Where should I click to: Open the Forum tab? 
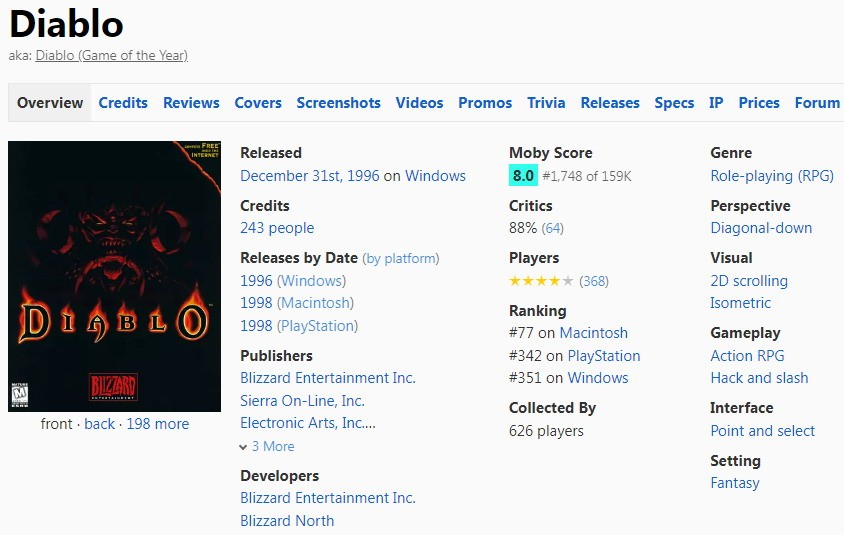817,103
